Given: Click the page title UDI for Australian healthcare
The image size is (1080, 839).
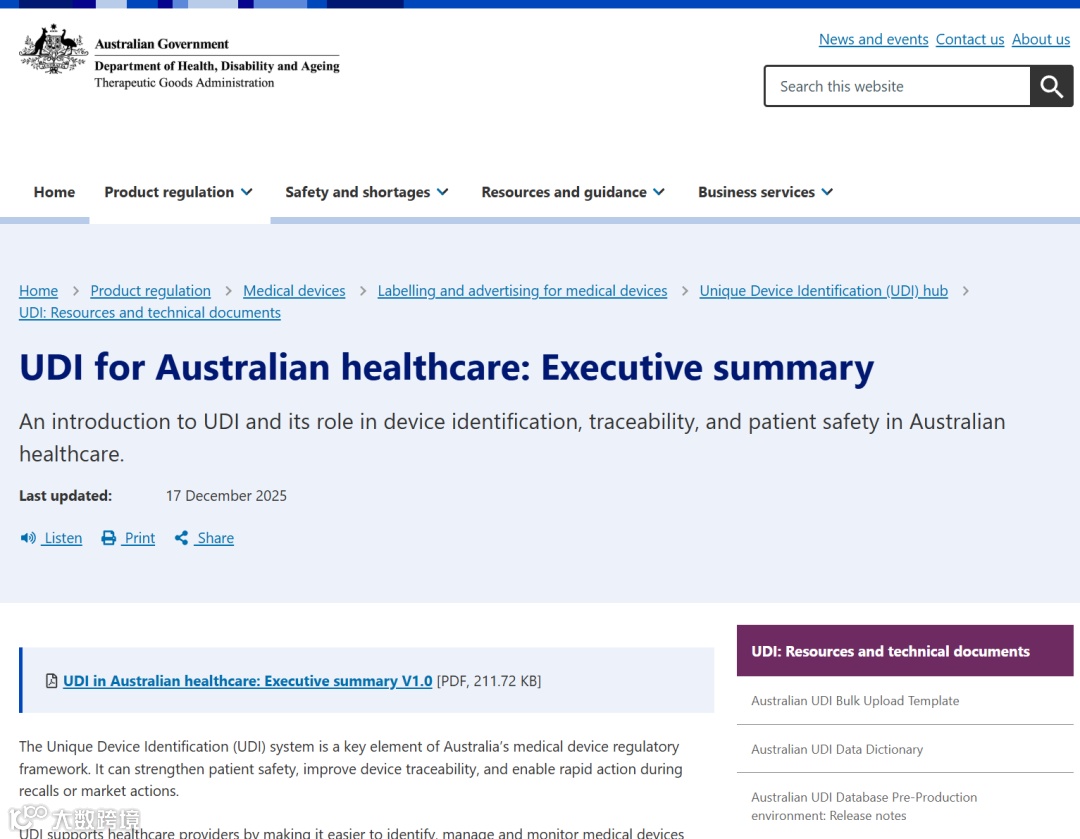Looking at the screenshot, I should pos(446,366).
